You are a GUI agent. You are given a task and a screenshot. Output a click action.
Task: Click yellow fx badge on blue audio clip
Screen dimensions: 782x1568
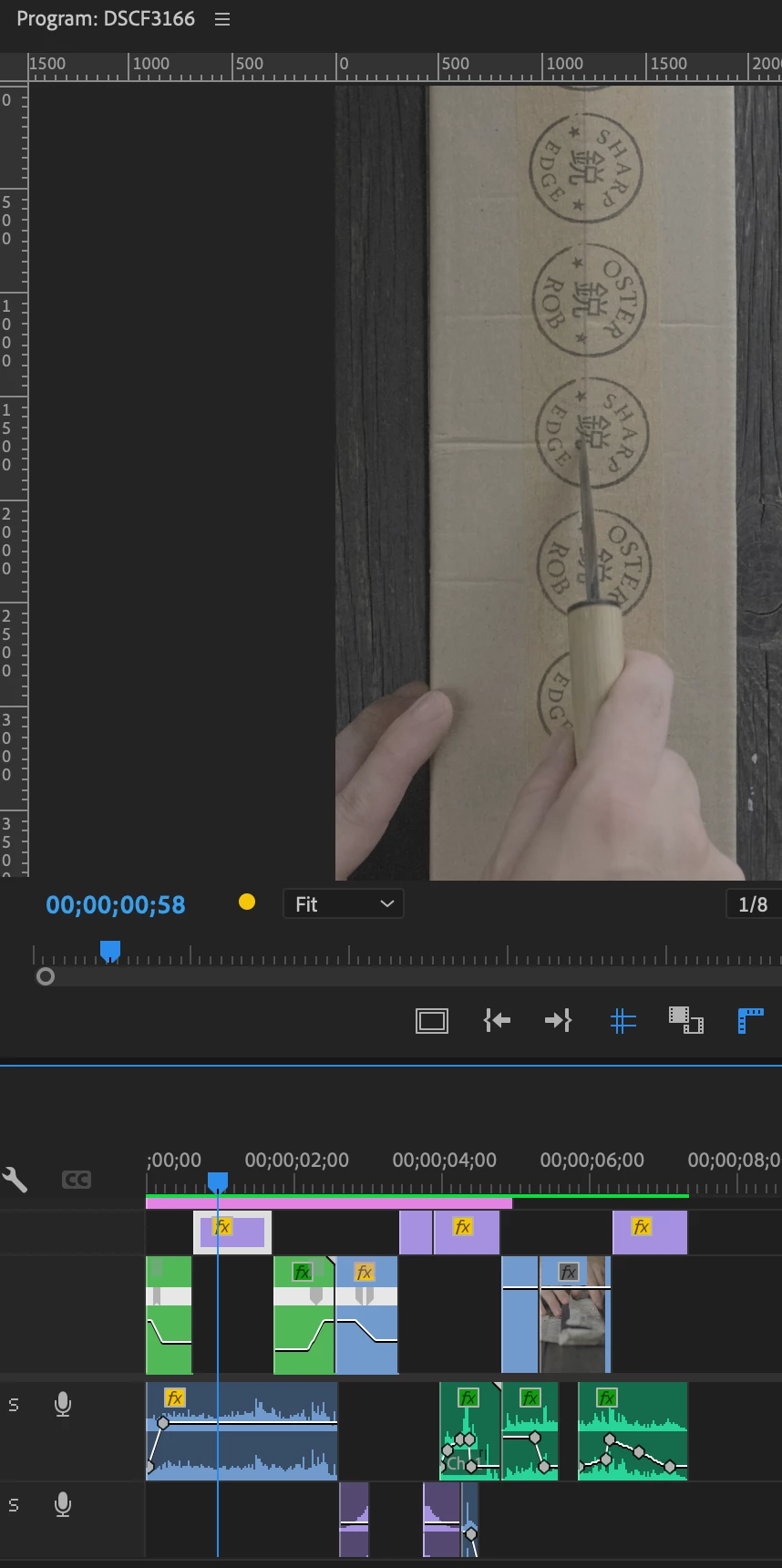tap(175, 1398)
